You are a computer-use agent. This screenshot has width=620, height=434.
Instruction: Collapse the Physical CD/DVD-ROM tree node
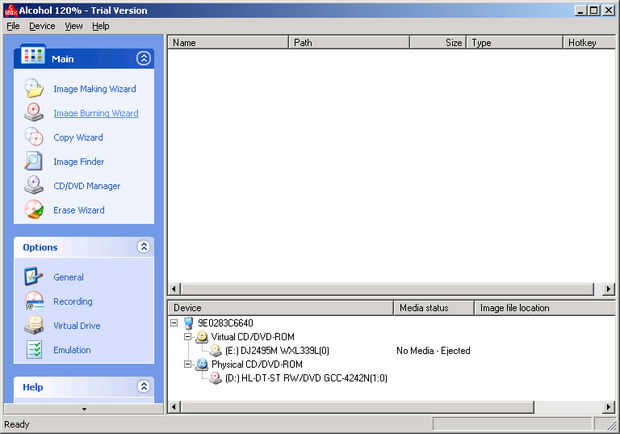tap(188, 364)
